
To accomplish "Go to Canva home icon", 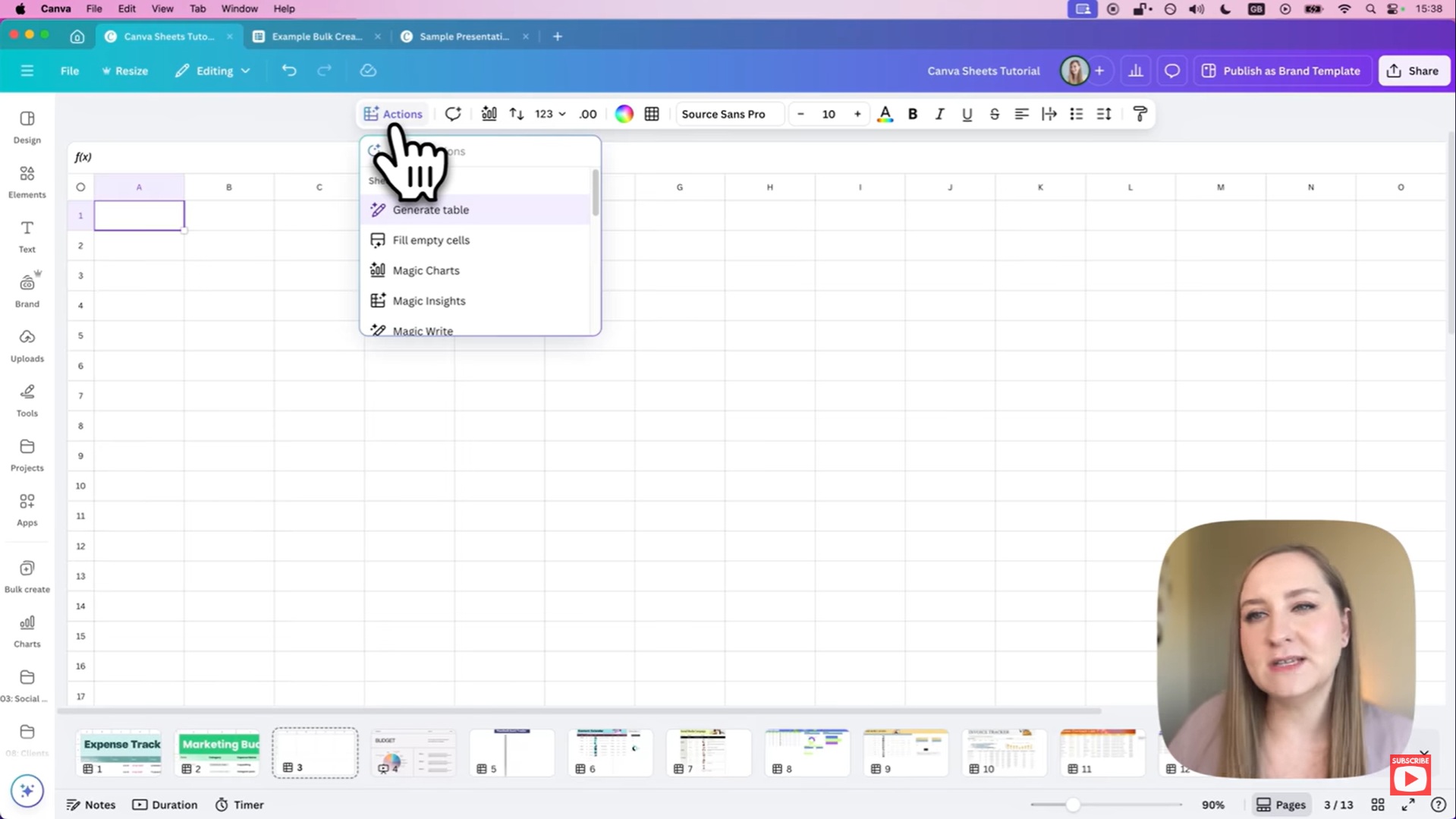I will click(77, 36).
